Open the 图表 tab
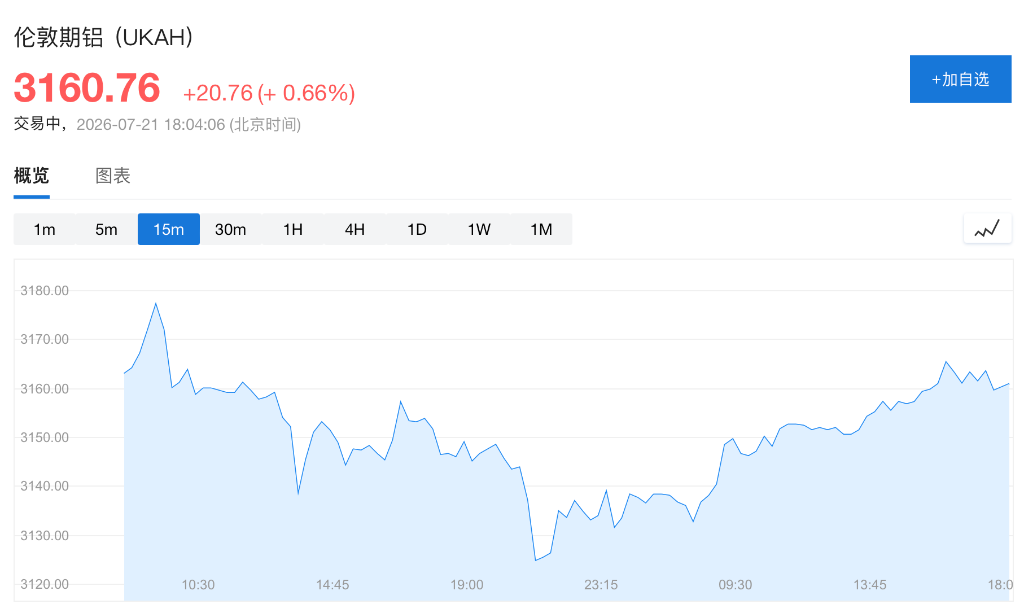This screenshot has height=614, width=1024. (x=113, y=176)
